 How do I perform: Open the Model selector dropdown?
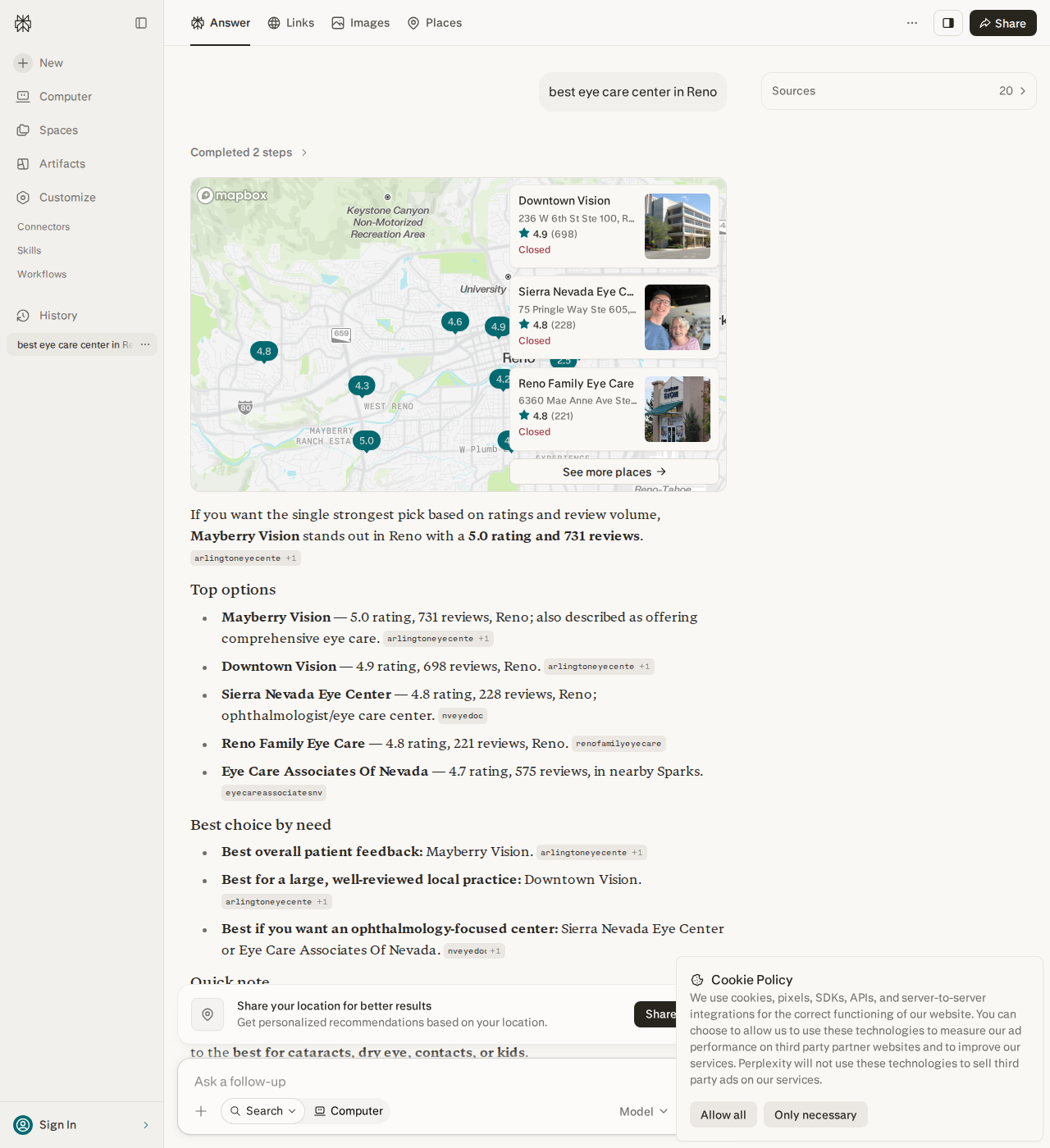coord(644,1111)
